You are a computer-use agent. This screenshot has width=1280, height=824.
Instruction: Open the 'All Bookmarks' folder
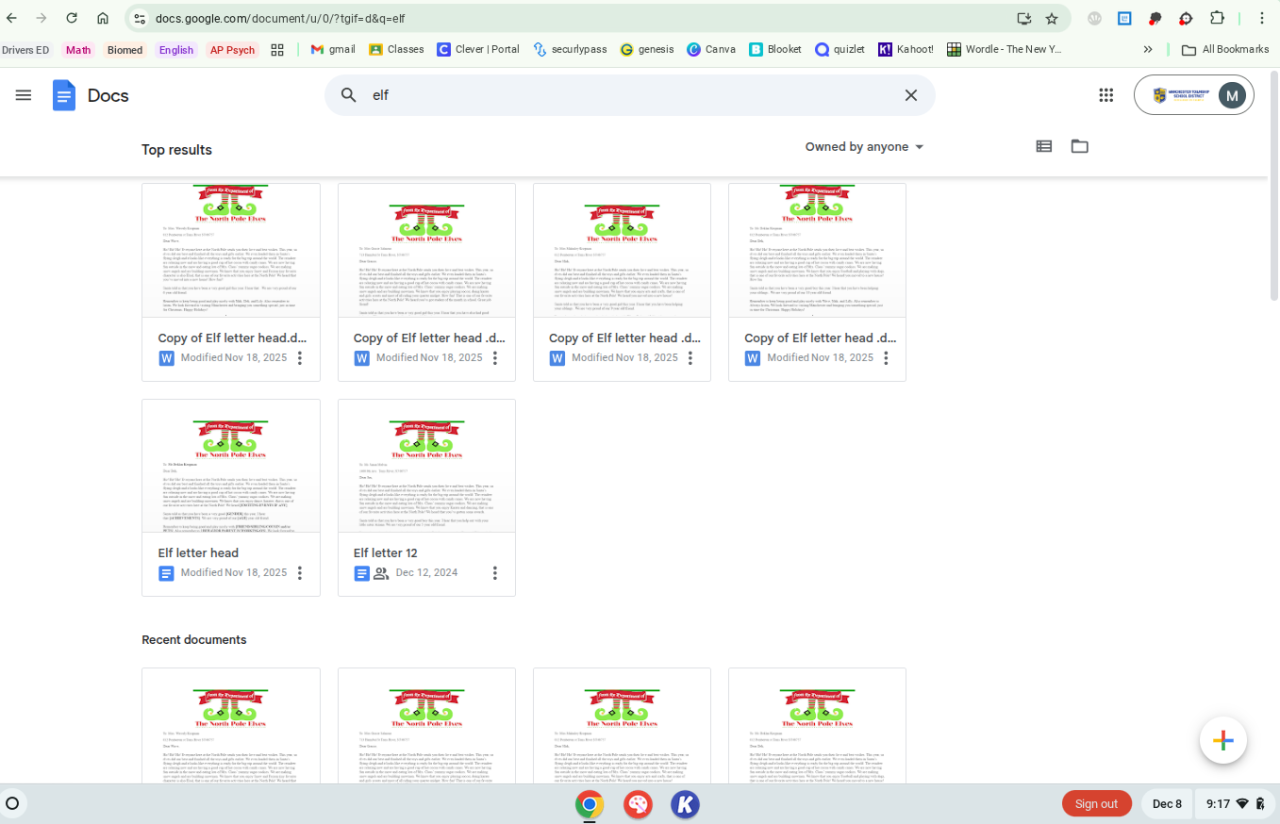pos(1225,50)
